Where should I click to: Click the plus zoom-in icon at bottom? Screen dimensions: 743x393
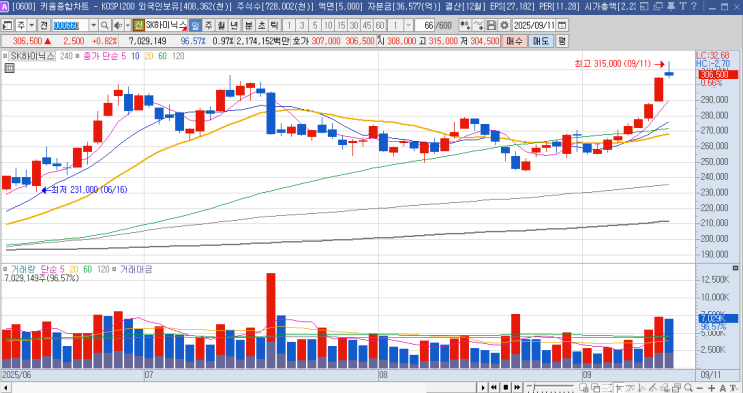point(711,388)
